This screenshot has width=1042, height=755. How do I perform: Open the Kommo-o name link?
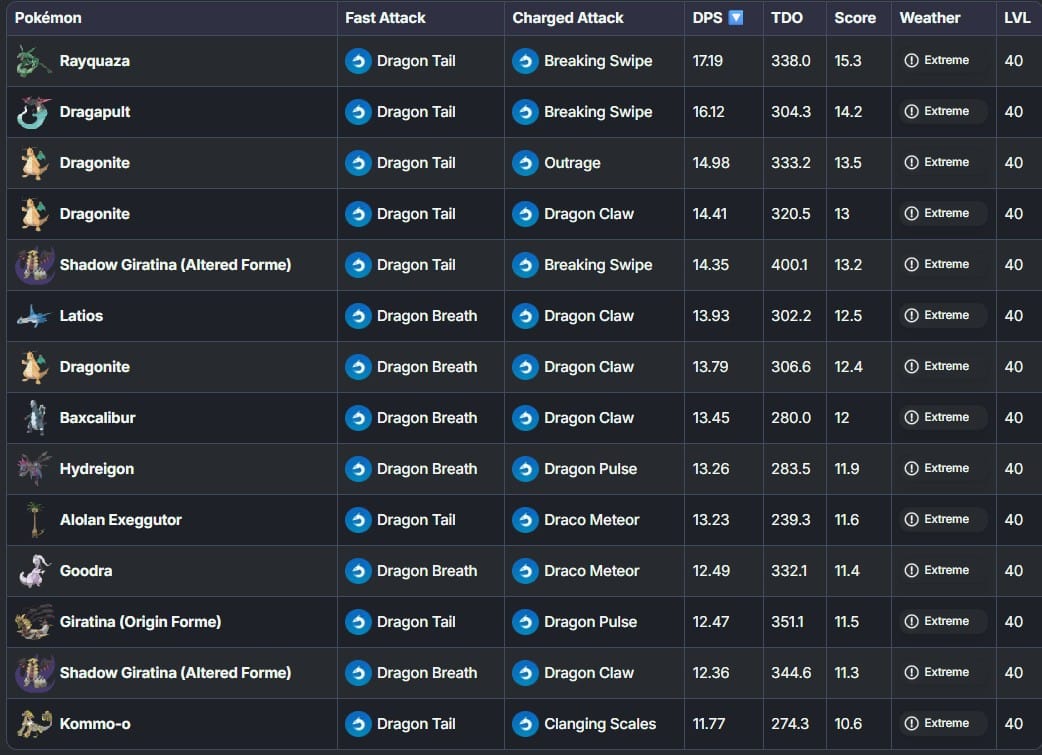[95, 724]
